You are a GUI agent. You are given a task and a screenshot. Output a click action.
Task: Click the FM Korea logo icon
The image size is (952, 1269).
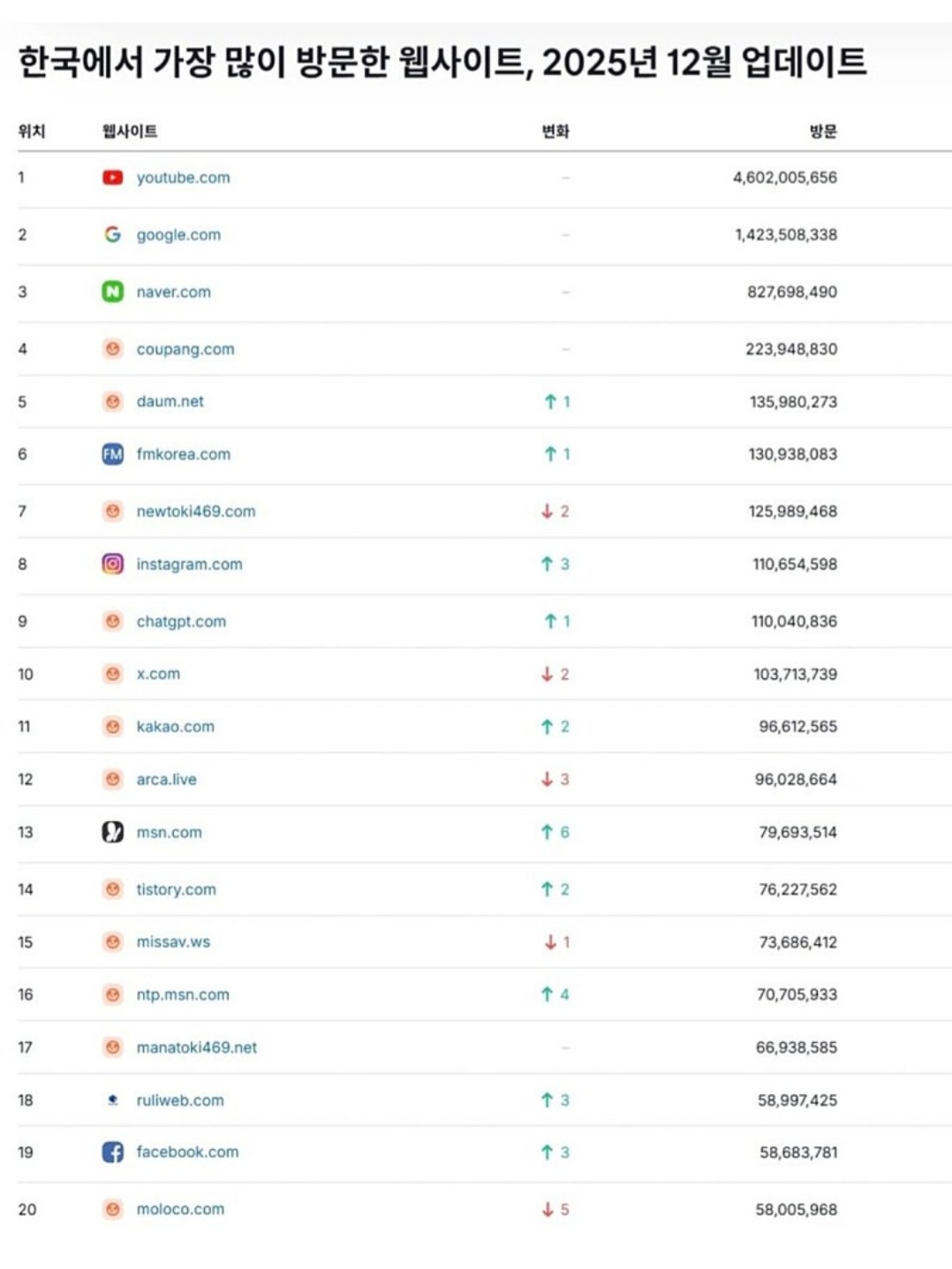[x=112, y=454]
